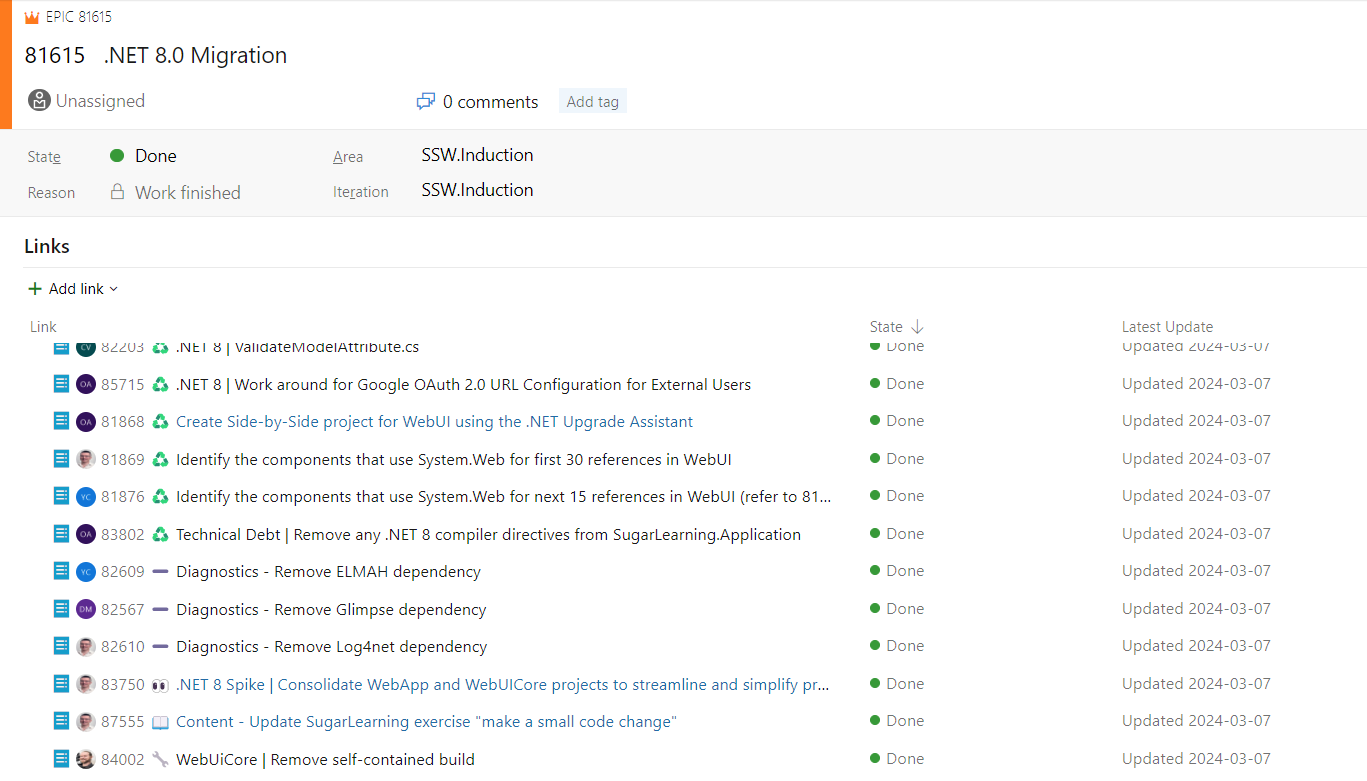Open the Area field SSW.Induction

pos(477,155)
